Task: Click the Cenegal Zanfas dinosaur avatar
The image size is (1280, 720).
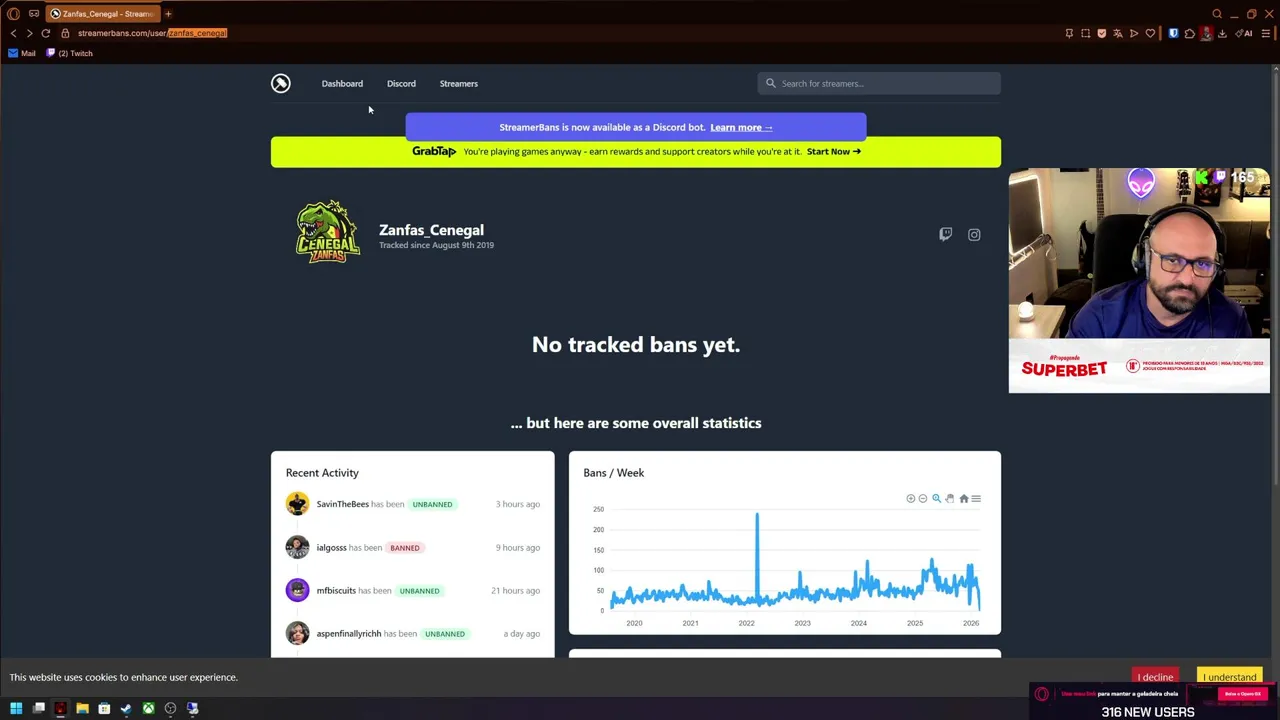Action: click(x=327, y=231)
